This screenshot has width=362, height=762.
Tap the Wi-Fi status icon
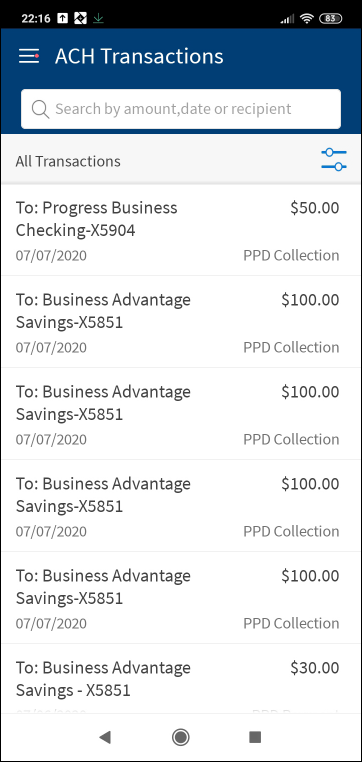[307, 18]
